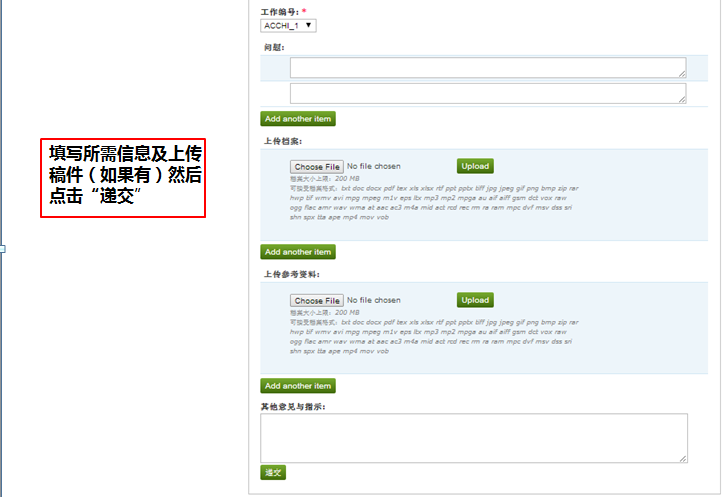Click the first question text field
Screen dimensions: 726x497
(488, 68)
